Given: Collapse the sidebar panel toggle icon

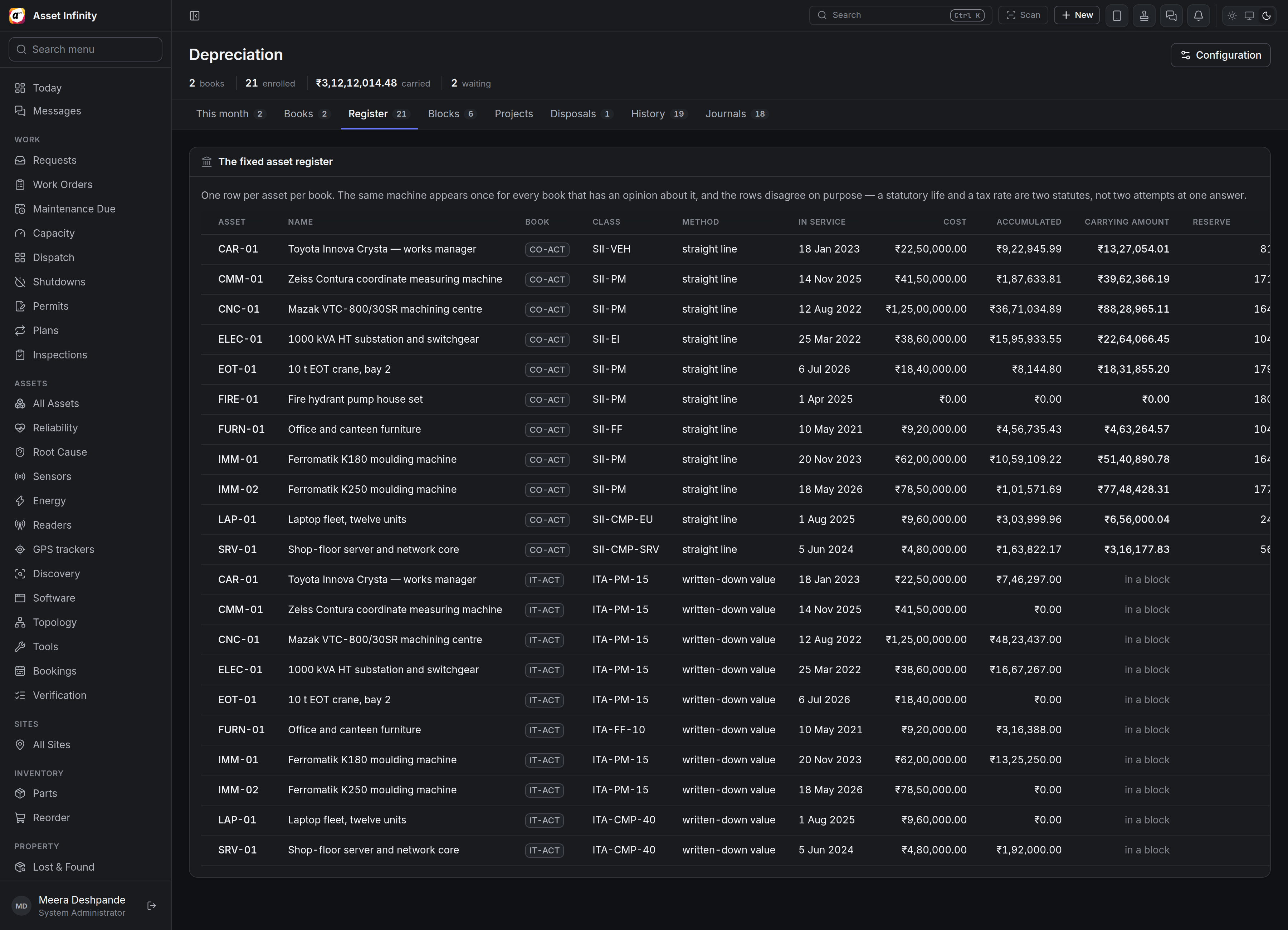Looking at the screenshot, I should pos(195,15).
